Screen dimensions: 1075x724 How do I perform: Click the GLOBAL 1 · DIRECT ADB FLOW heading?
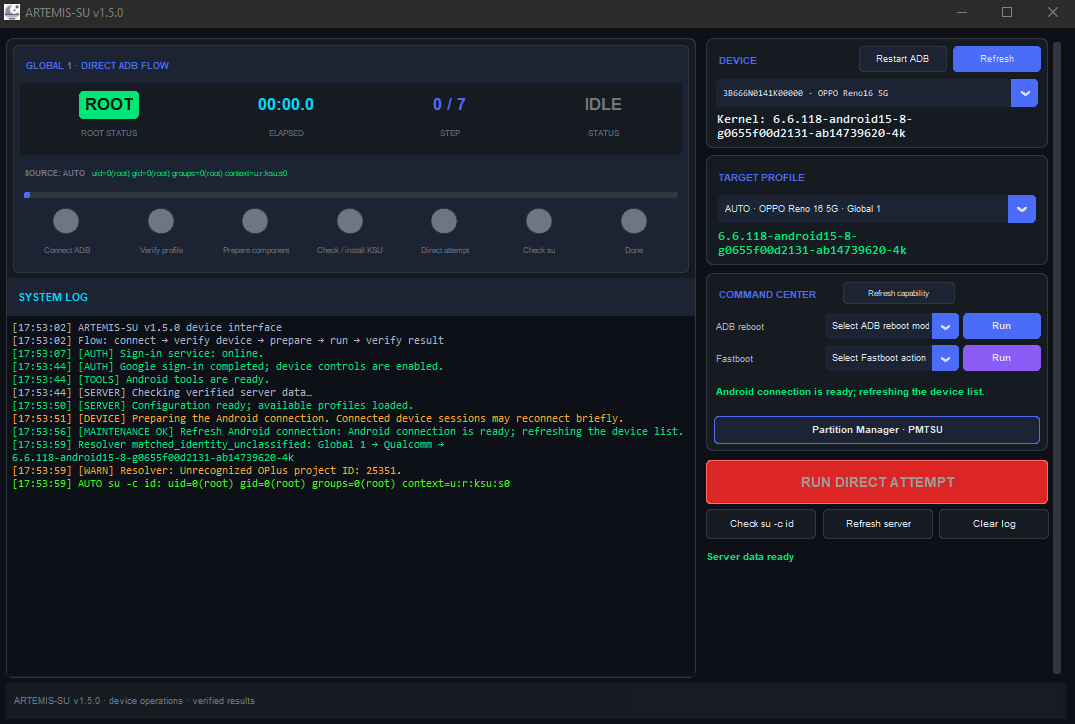[97, 66]
